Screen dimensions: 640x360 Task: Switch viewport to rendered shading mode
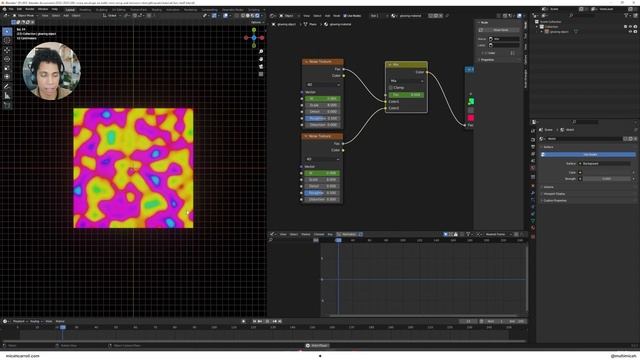click(257, 16)
